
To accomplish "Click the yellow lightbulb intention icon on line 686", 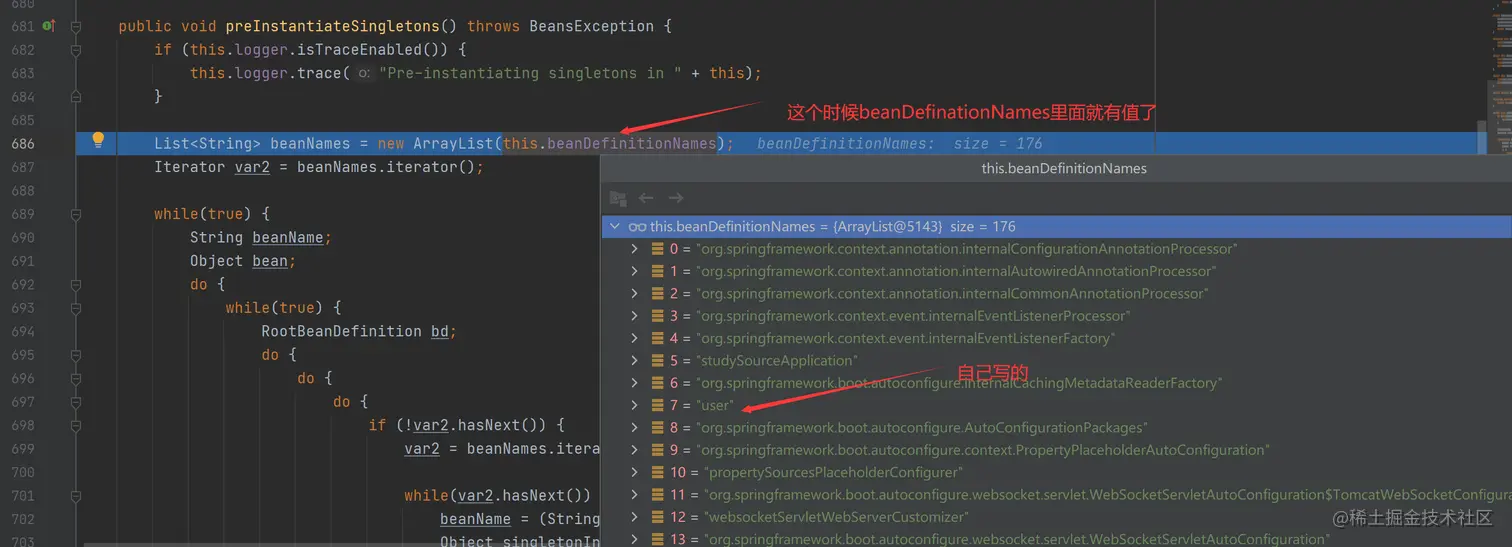I will (x=98, y=141).
